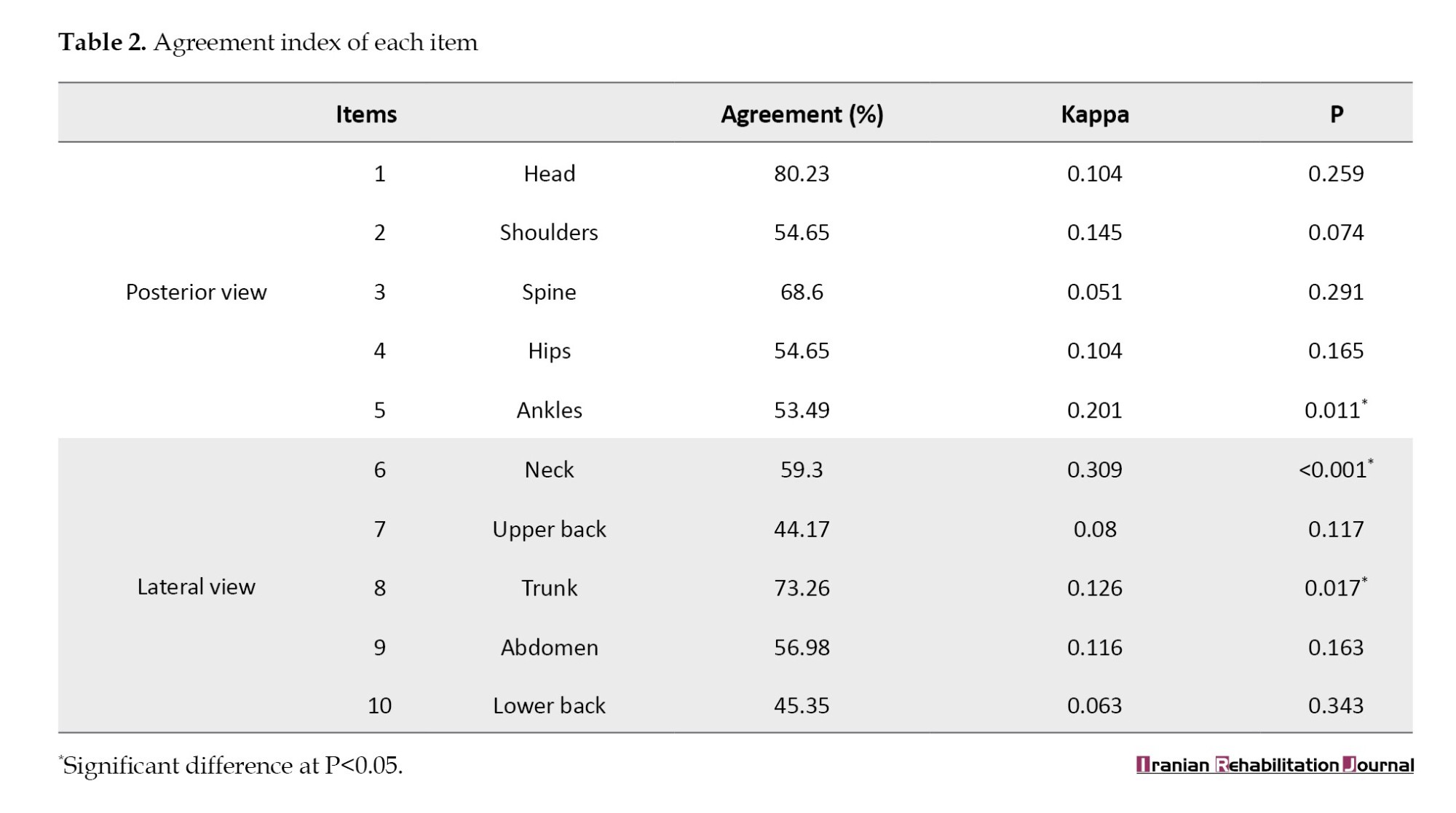Click the Head item cell
Viewport: 1456px width, 813px height.
click(x=549, y=174)
